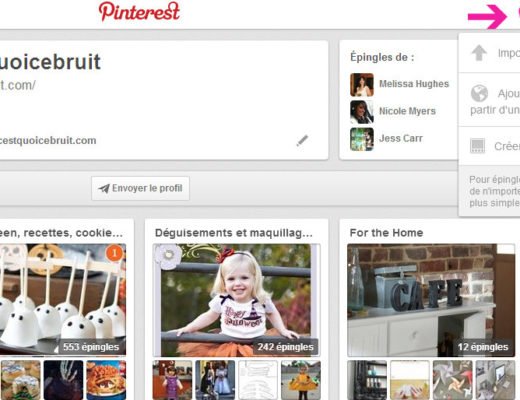This screenshot has height=400, width=520.
Task: Click the pinwheel pattern small thumbnail
Action: pos(452,380)
